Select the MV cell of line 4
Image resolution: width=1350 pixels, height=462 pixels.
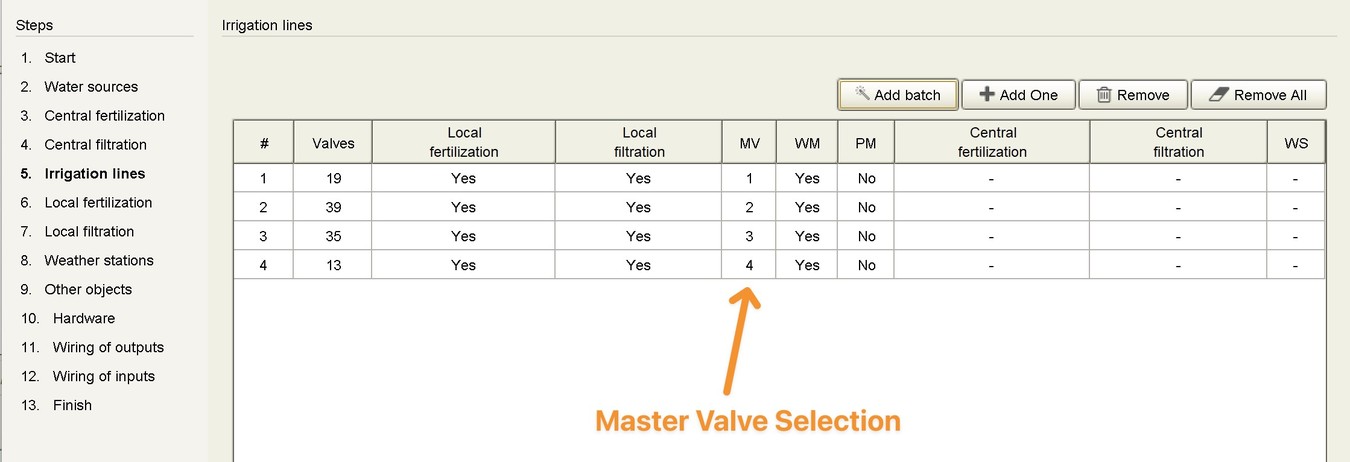[x=749, y=265]
